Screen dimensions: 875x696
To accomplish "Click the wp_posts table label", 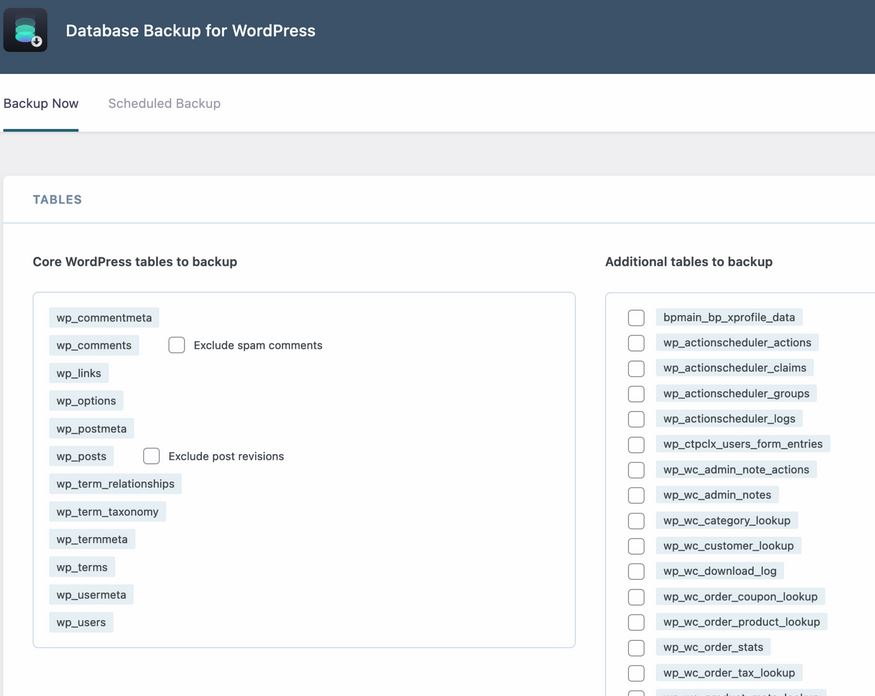I will tap(81, 456).
